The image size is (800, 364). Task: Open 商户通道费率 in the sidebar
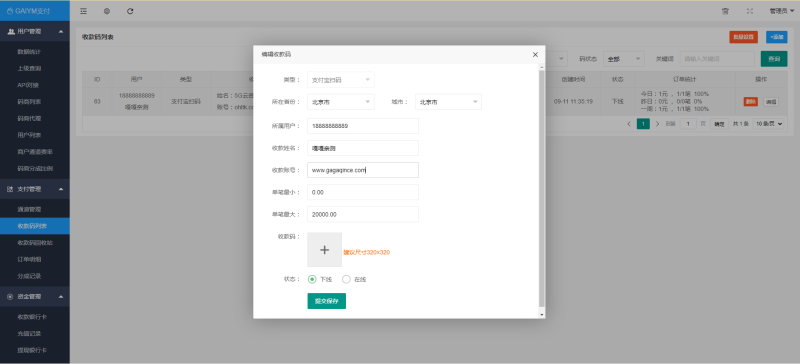pos(35,152)
